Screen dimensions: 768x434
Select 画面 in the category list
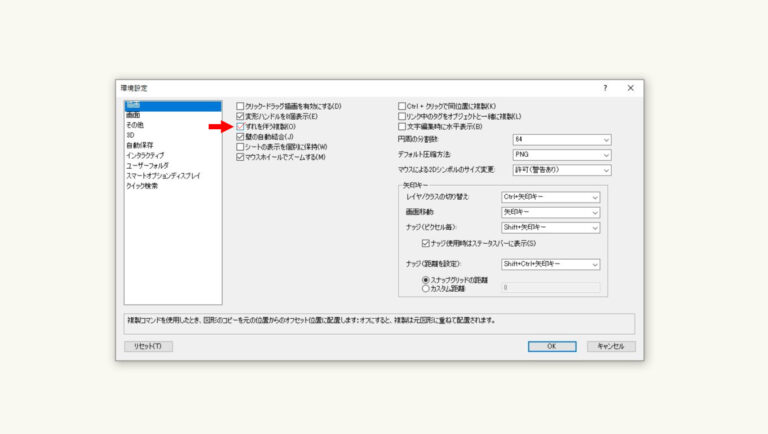(x=133, y=115)
